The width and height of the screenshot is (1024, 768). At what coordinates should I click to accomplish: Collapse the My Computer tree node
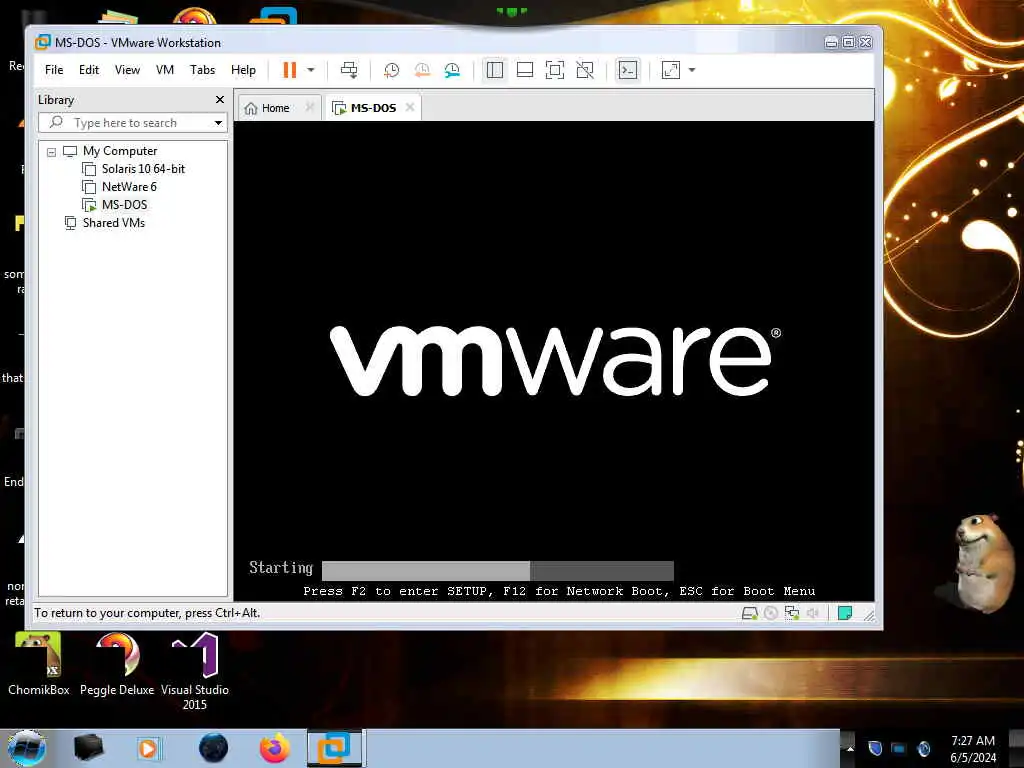(x=52, y=152)
